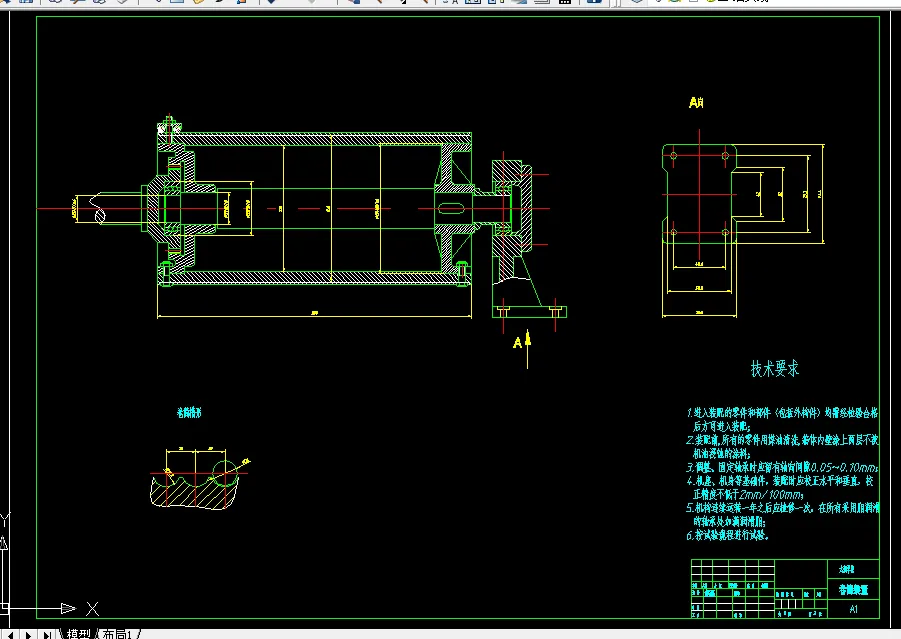
Task: Select the cyan label above the groove detail
Action: pyautogui.click(x=189, y=413)
